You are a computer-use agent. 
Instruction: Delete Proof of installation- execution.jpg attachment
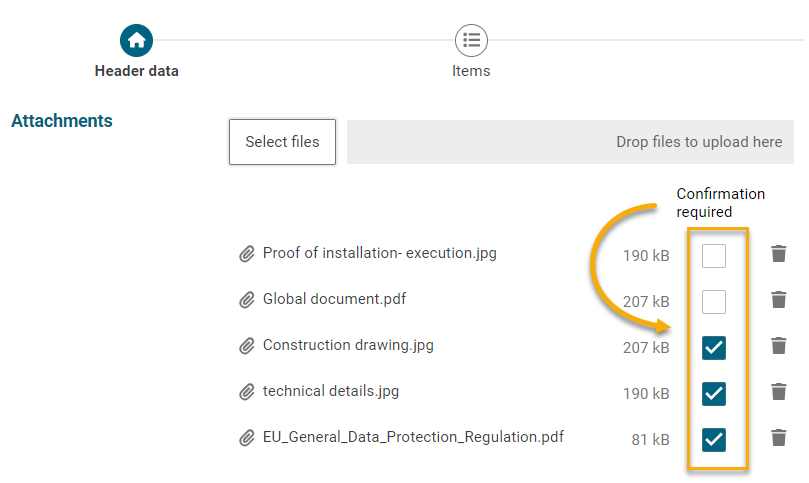[x=779, y=254]
